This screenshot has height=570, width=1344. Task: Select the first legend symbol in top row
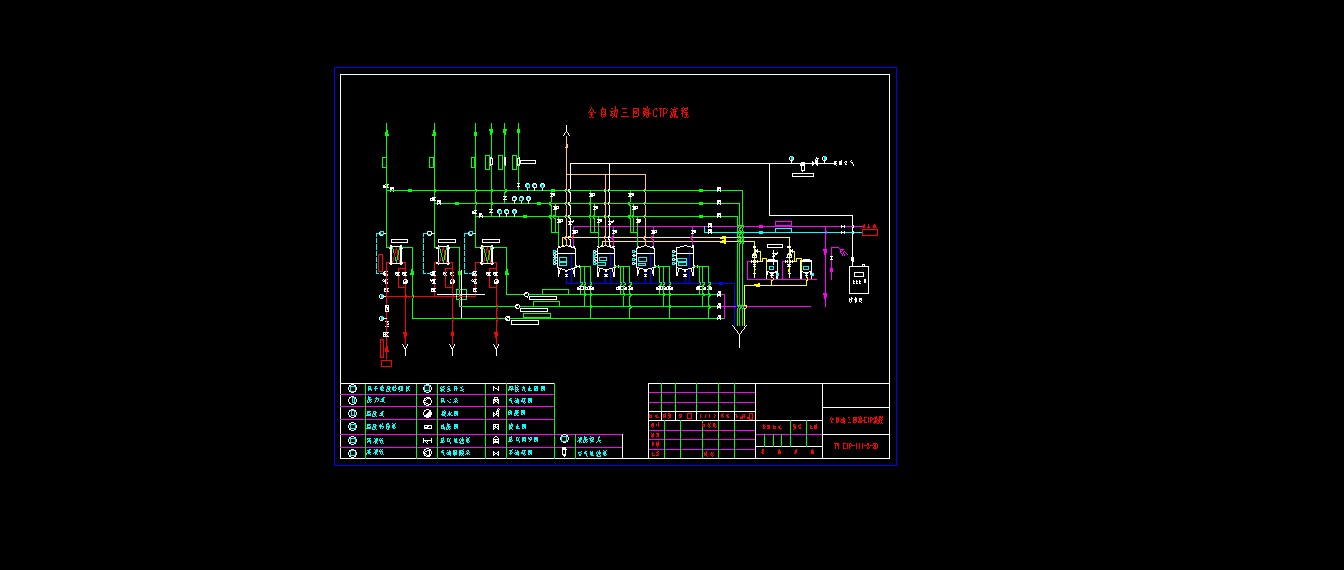(x=352, y=389)
